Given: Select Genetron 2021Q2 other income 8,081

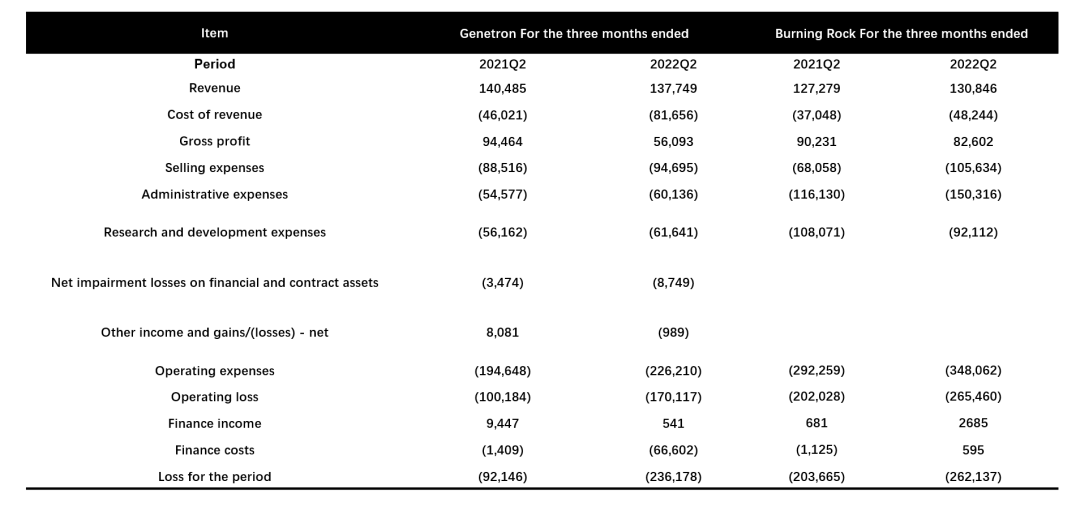Looking at the screenshot, I should point(502,333).
